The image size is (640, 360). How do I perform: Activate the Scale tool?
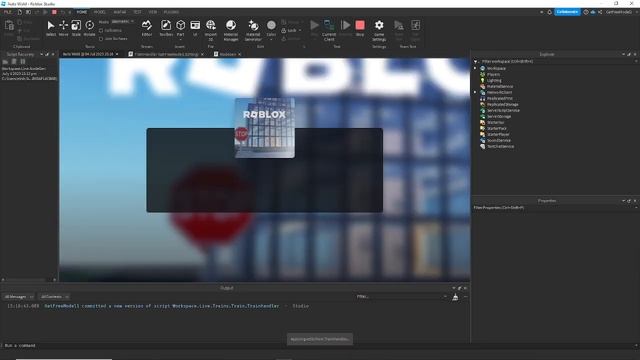(76, 28)
